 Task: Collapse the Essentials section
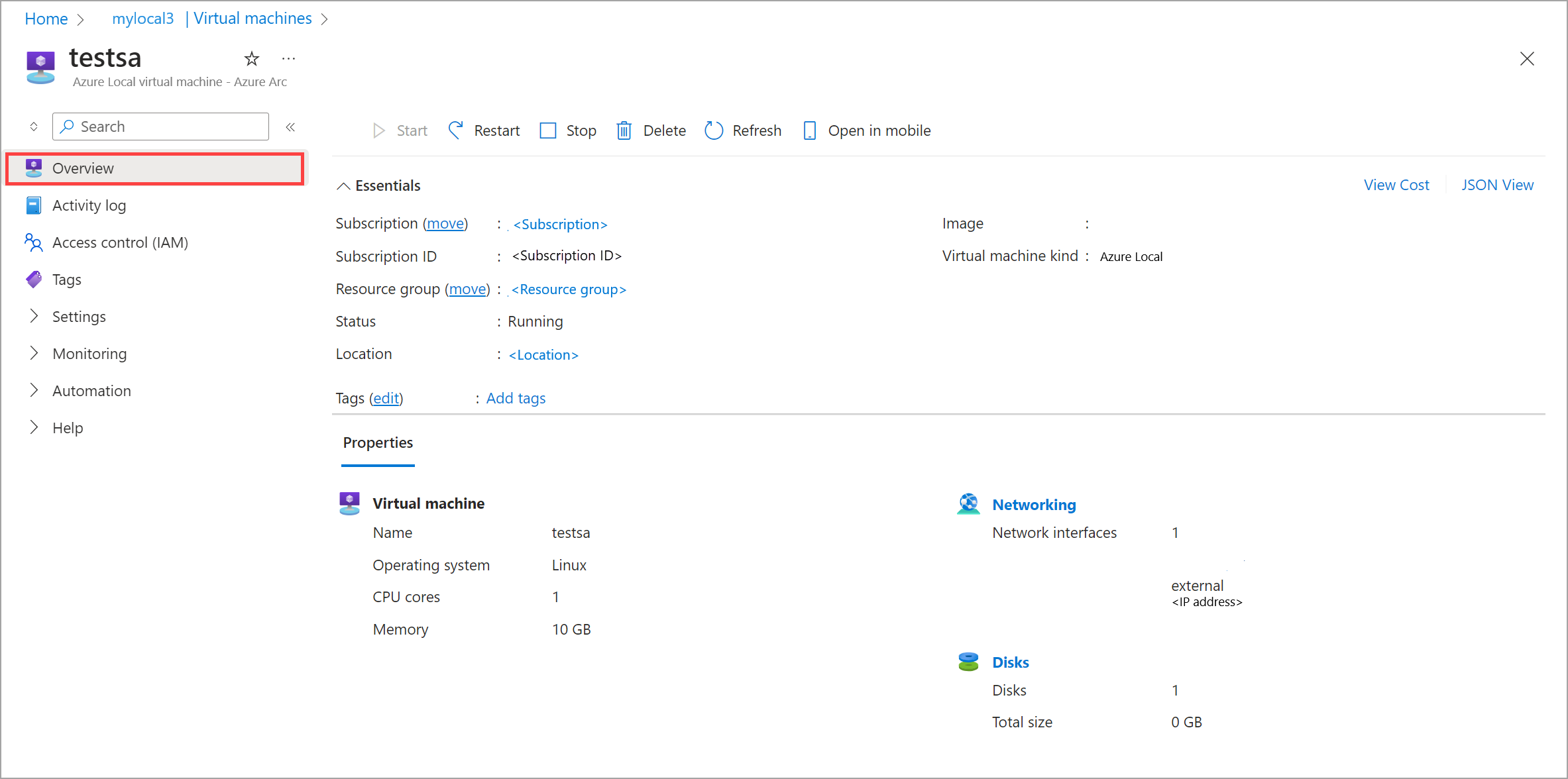(x=344, y=185)
